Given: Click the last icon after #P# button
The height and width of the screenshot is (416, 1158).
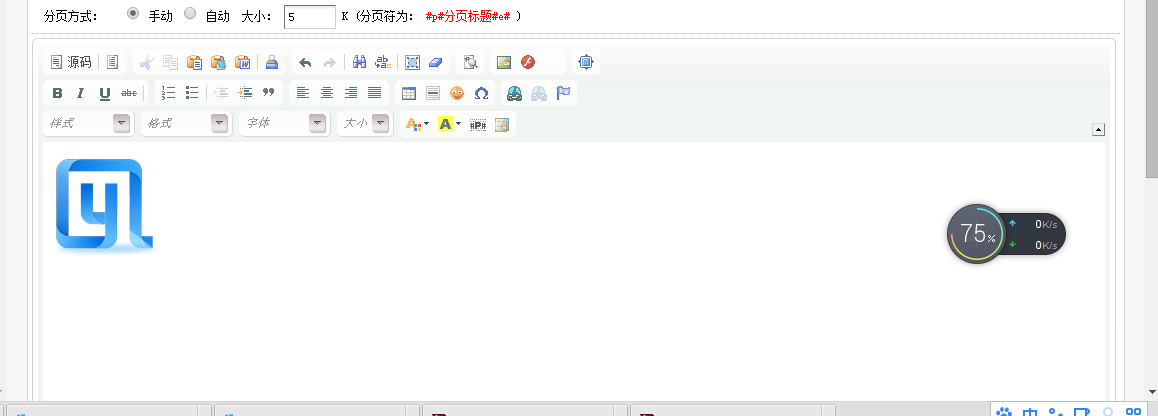Looking at the screenshot, I should (502, 125).
